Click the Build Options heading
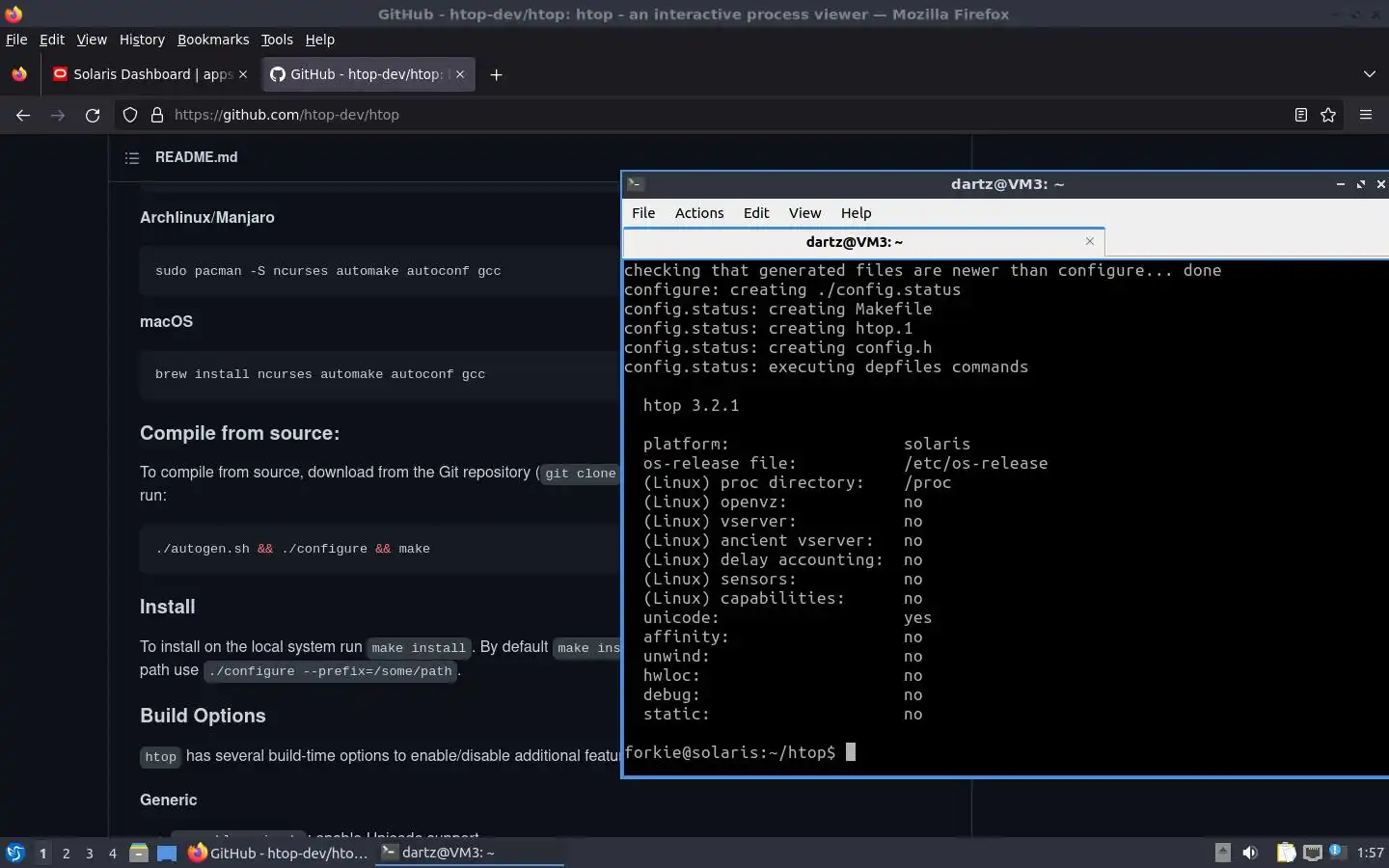The height and width of the screenshot is (868, 1389). pos(203,716)
